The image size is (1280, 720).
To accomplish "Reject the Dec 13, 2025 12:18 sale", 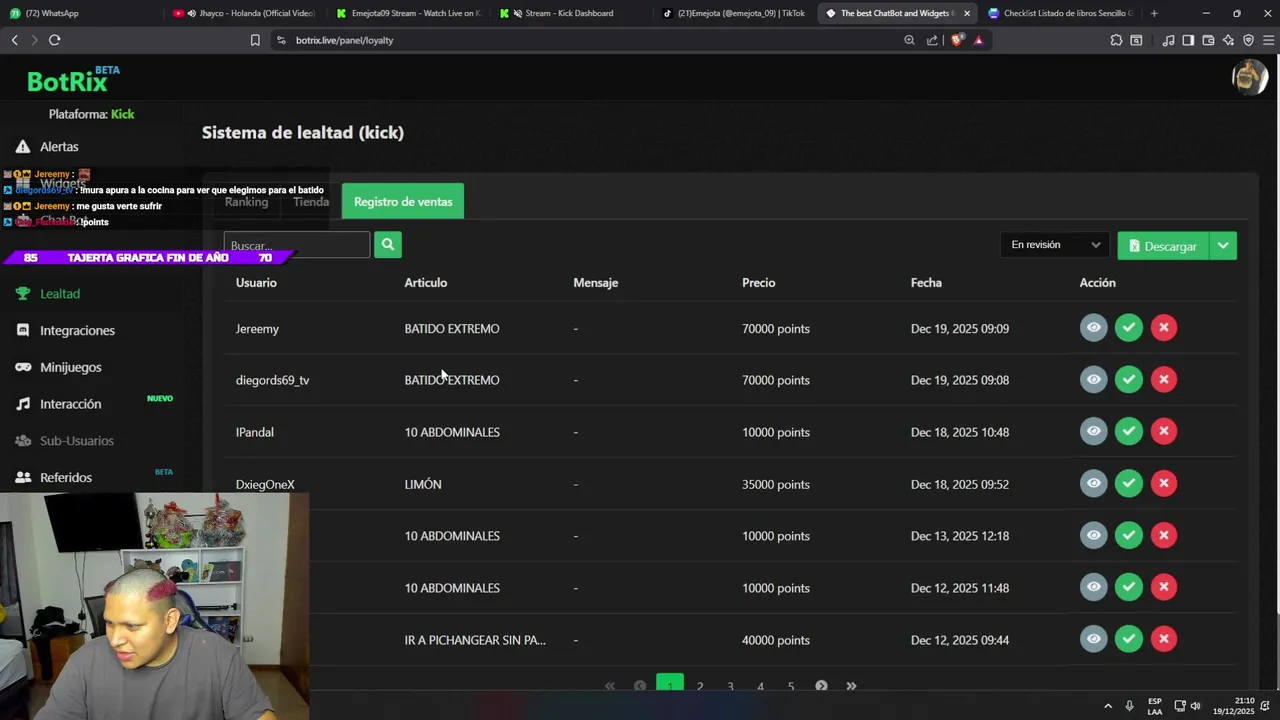I will tap(1164, 536).
